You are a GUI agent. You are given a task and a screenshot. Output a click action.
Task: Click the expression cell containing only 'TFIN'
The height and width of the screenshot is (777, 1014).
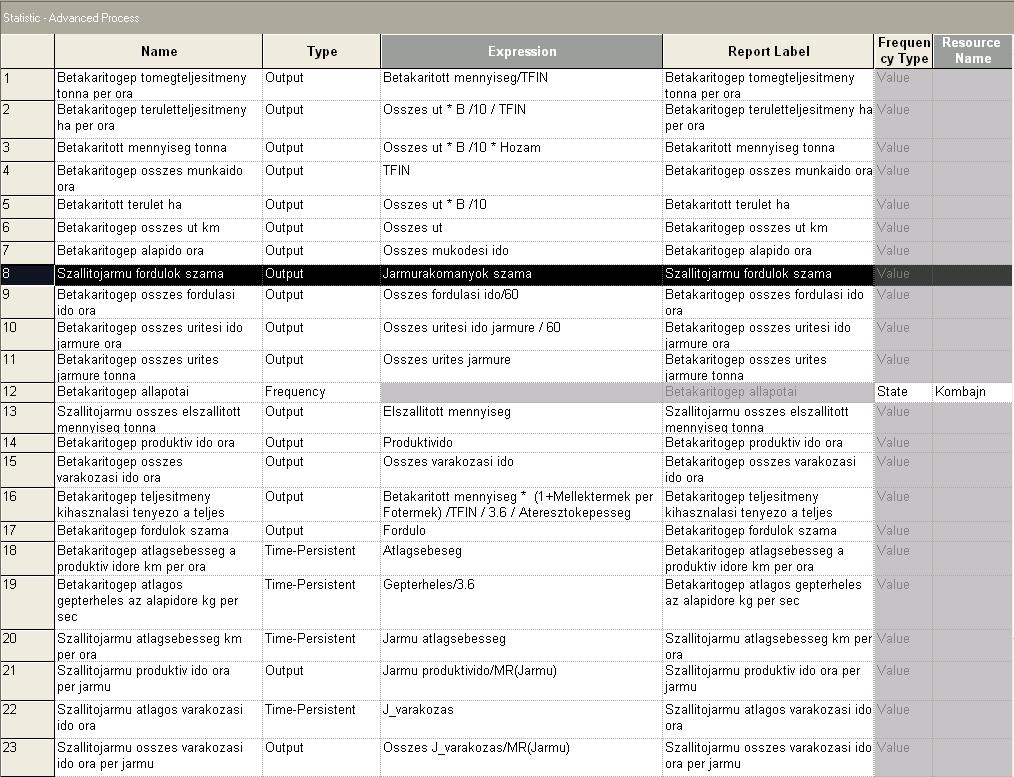pos(521,178)
